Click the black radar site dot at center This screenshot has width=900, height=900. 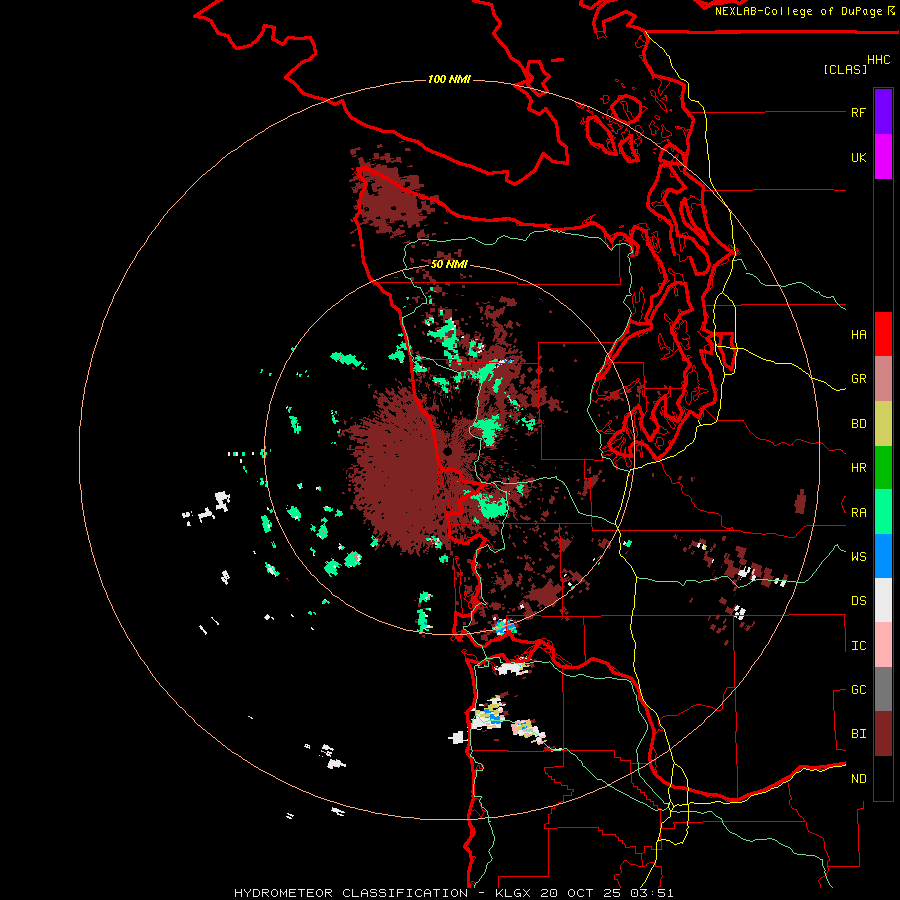coord(448,452)
